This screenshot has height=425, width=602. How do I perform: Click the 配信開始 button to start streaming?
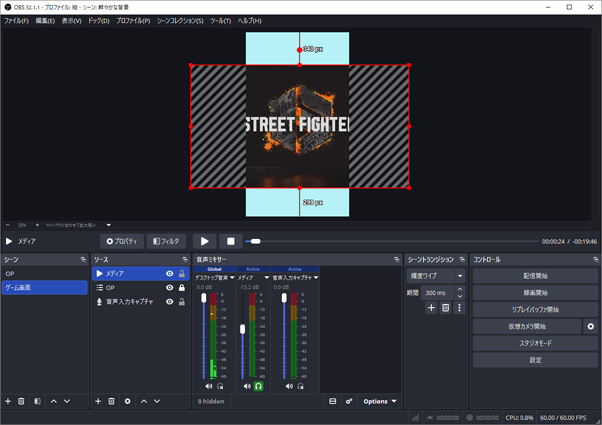click(x=535, y=275)
